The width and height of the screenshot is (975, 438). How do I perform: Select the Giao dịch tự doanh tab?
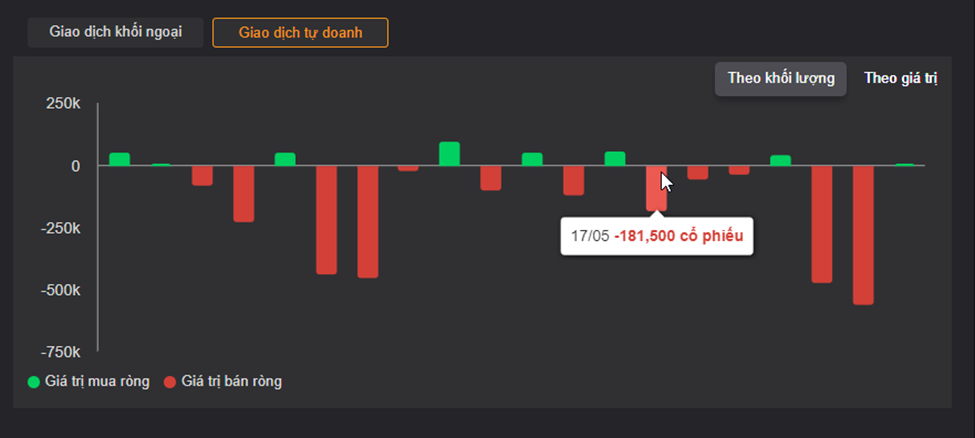300,32
